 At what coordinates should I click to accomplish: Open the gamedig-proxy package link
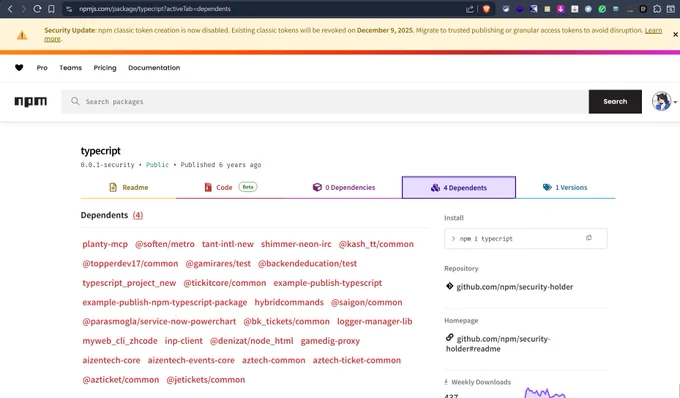pos(330,341)
